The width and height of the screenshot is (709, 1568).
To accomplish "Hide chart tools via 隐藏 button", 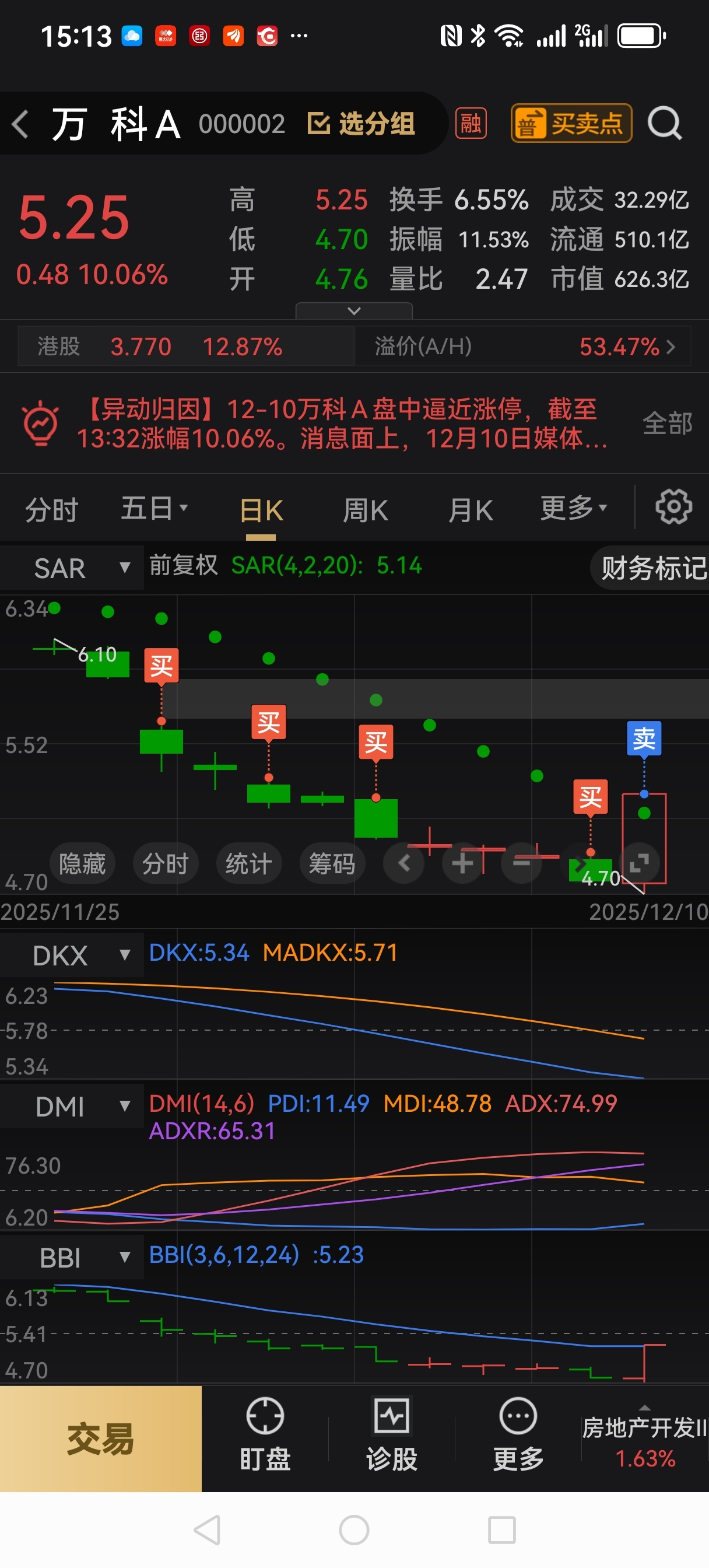I will pyautogui.click(x=82, y=863).
